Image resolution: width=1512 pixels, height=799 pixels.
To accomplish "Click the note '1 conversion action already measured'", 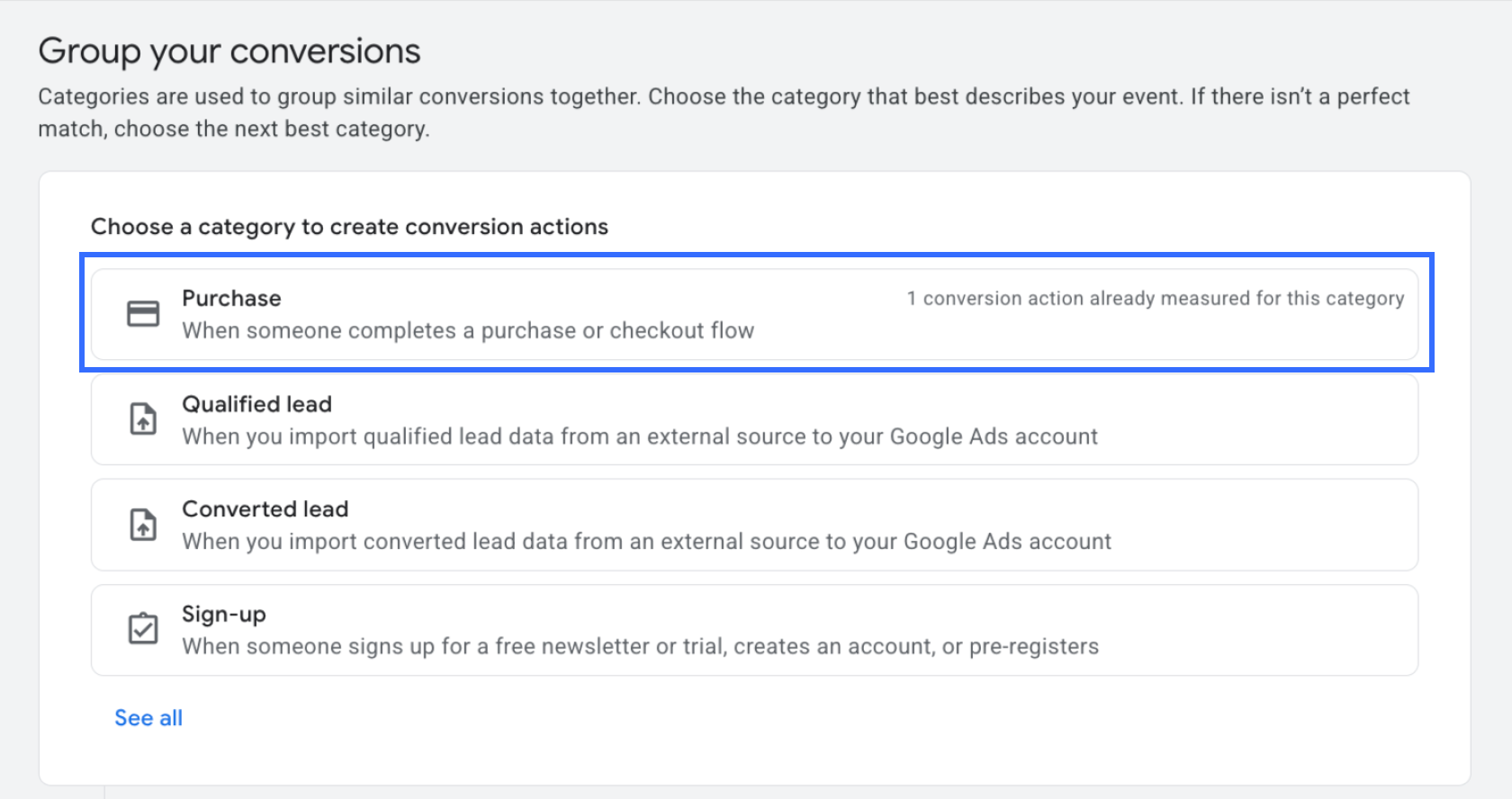I will point(1155,298).
